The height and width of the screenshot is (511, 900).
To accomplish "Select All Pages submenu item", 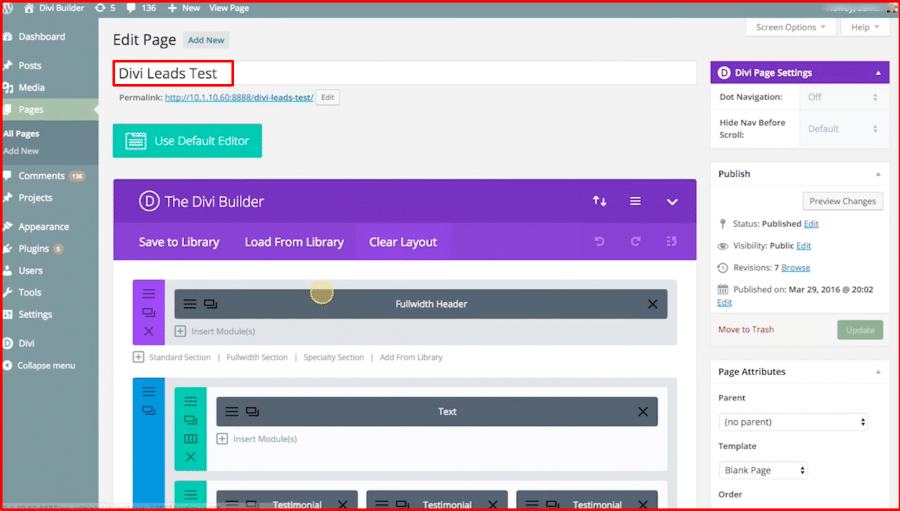I will (x=21, y=133).
